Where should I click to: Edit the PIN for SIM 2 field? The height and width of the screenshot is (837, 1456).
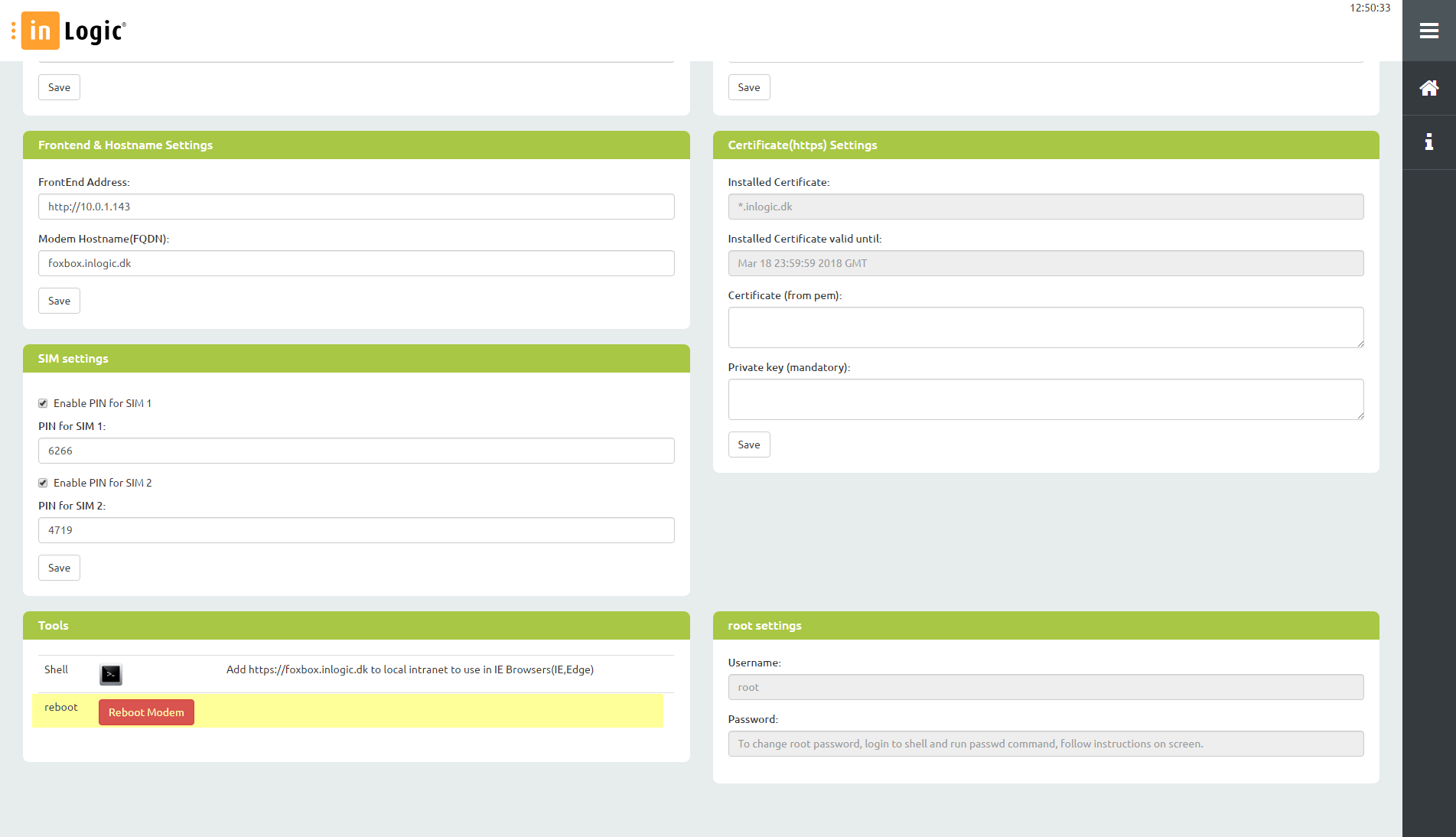(356, 530)
